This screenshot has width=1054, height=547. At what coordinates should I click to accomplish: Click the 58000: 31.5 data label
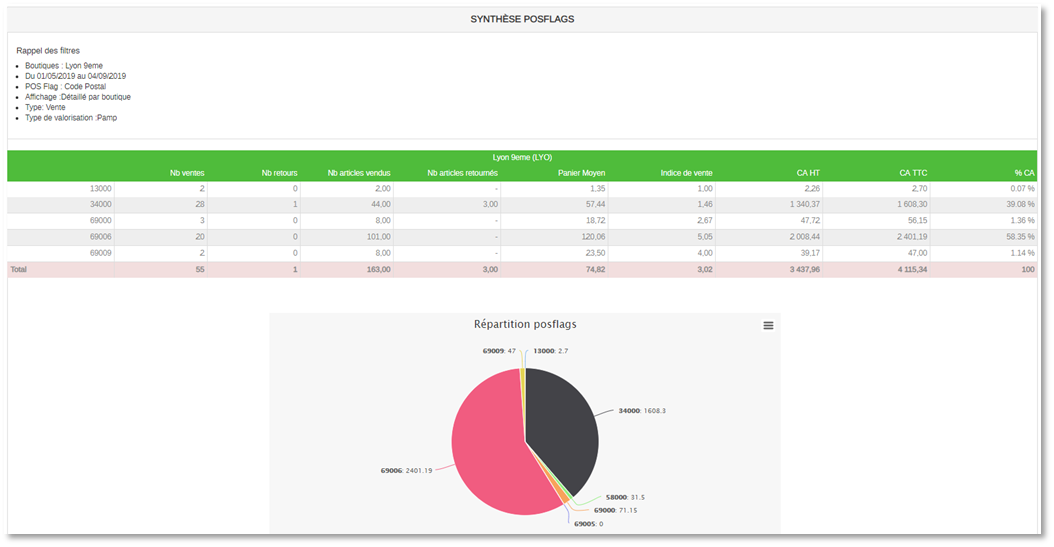tap(625, 497)
